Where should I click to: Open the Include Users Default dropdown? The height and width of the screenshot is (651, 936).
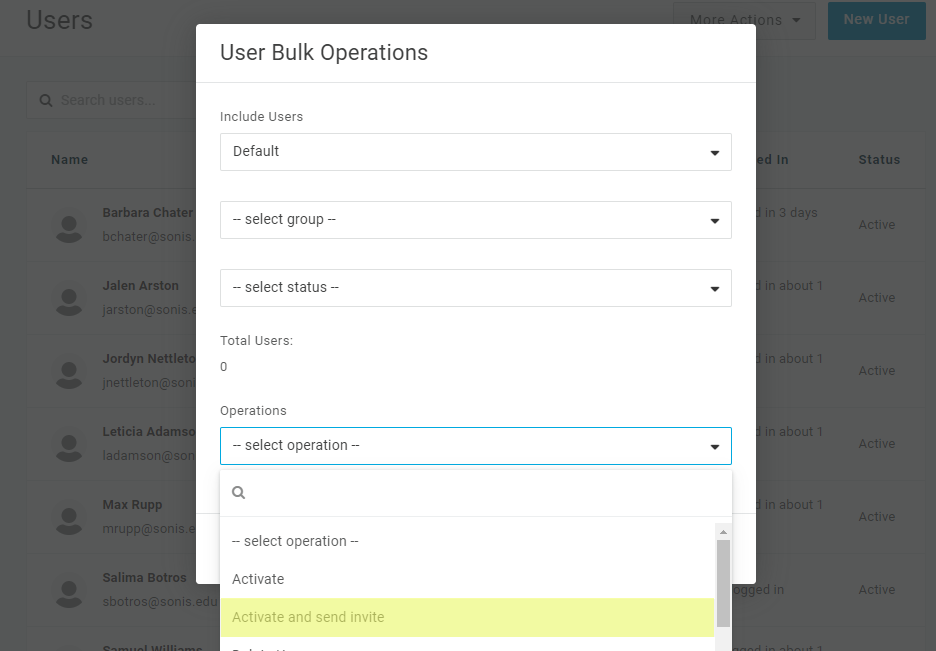(475, 152)
